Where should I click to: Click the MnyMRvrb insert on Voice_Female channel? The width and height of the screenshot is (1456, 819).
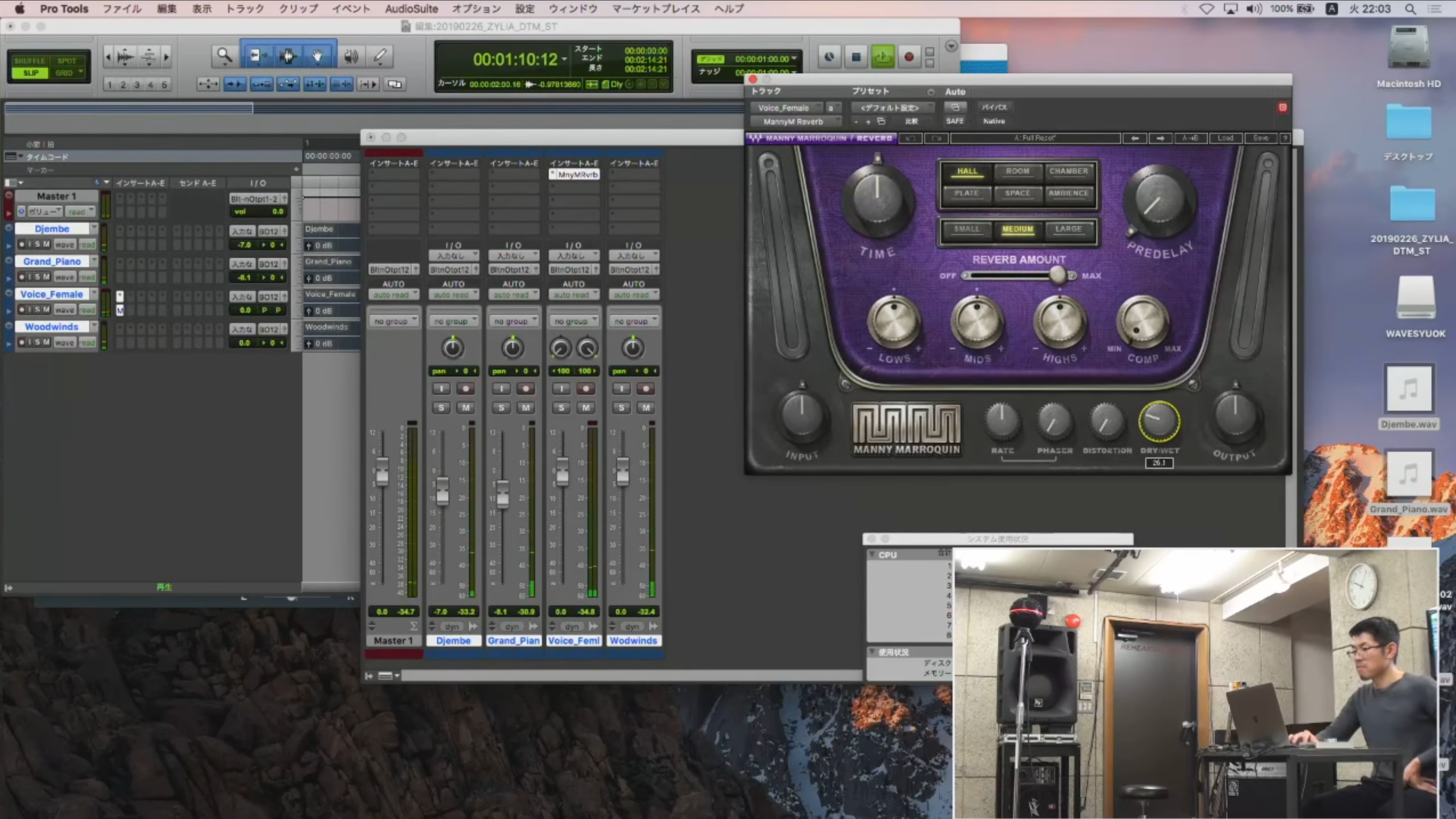coord(574,174)
